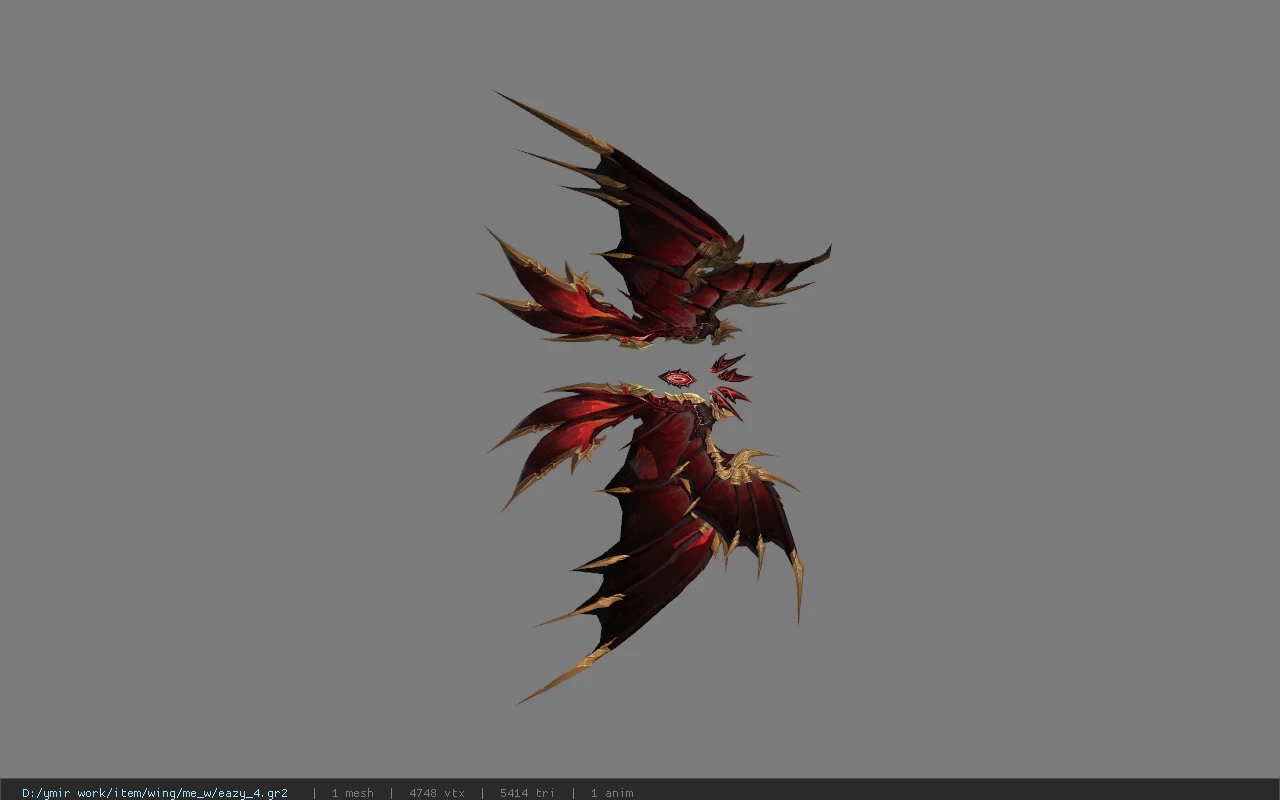Click the '5414 tri' triangle count
The image size is (1280, 800).
click(527, 793)
